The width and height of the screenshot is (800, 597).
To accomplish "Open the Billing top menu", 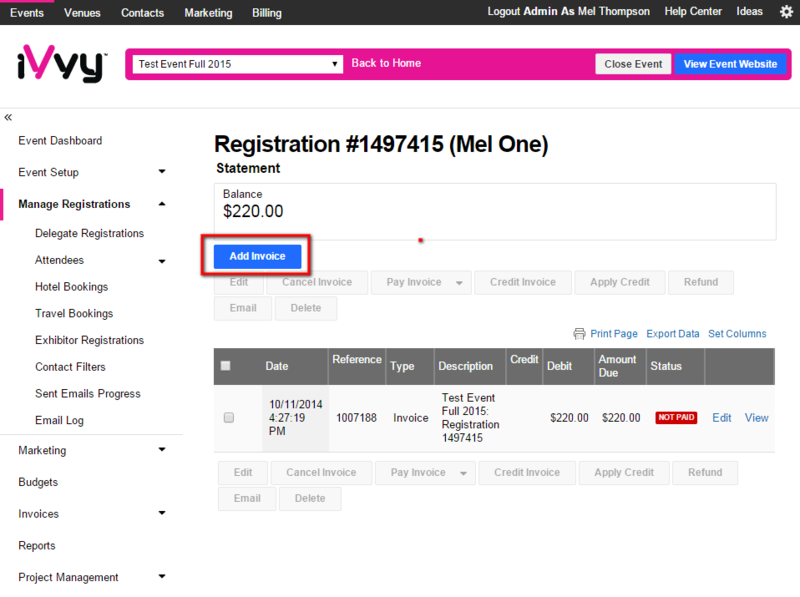I will tap(267, 13).
